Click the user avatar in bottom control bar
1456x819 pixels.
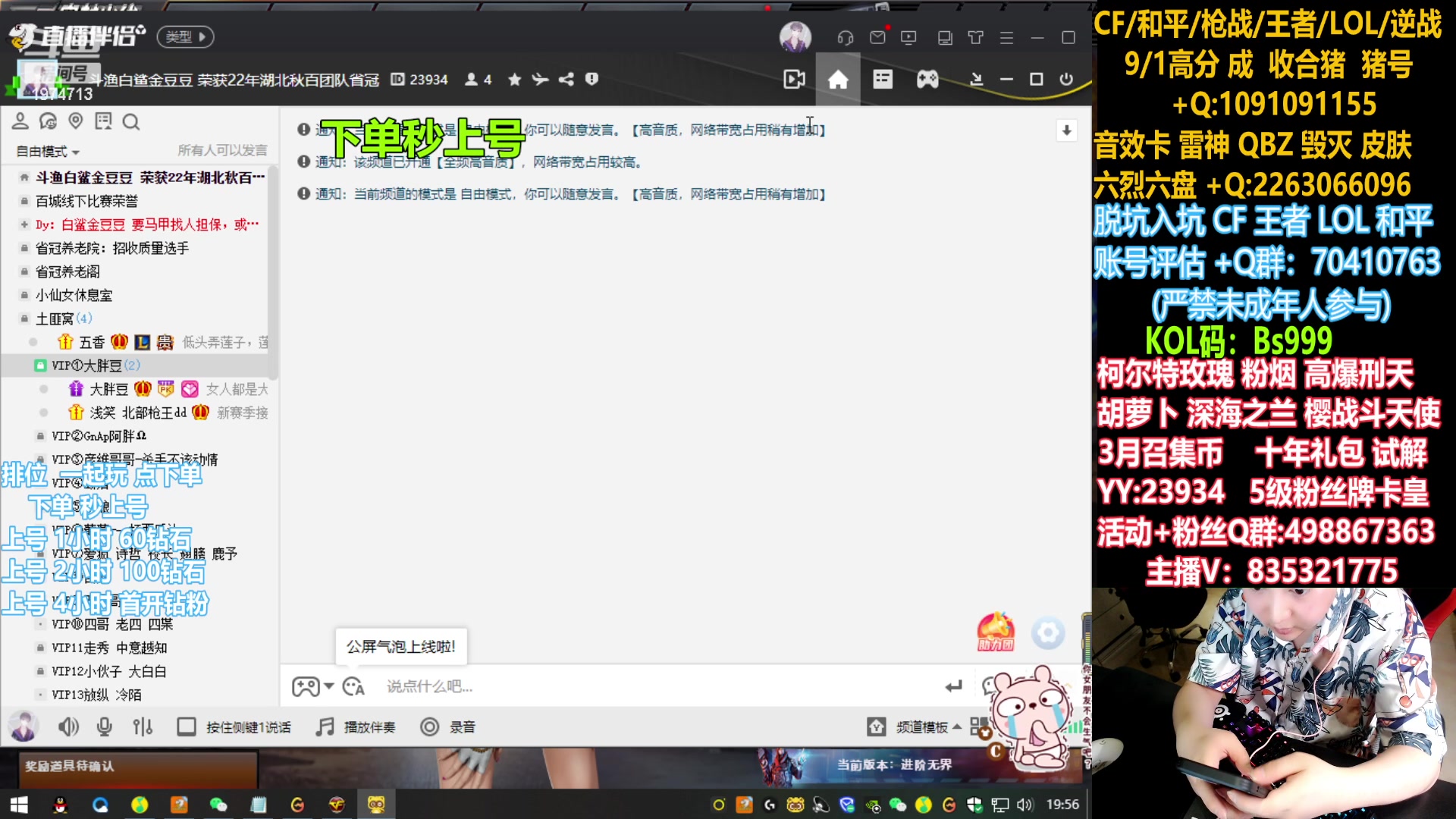pyautogui.click(x=24, y=726)
